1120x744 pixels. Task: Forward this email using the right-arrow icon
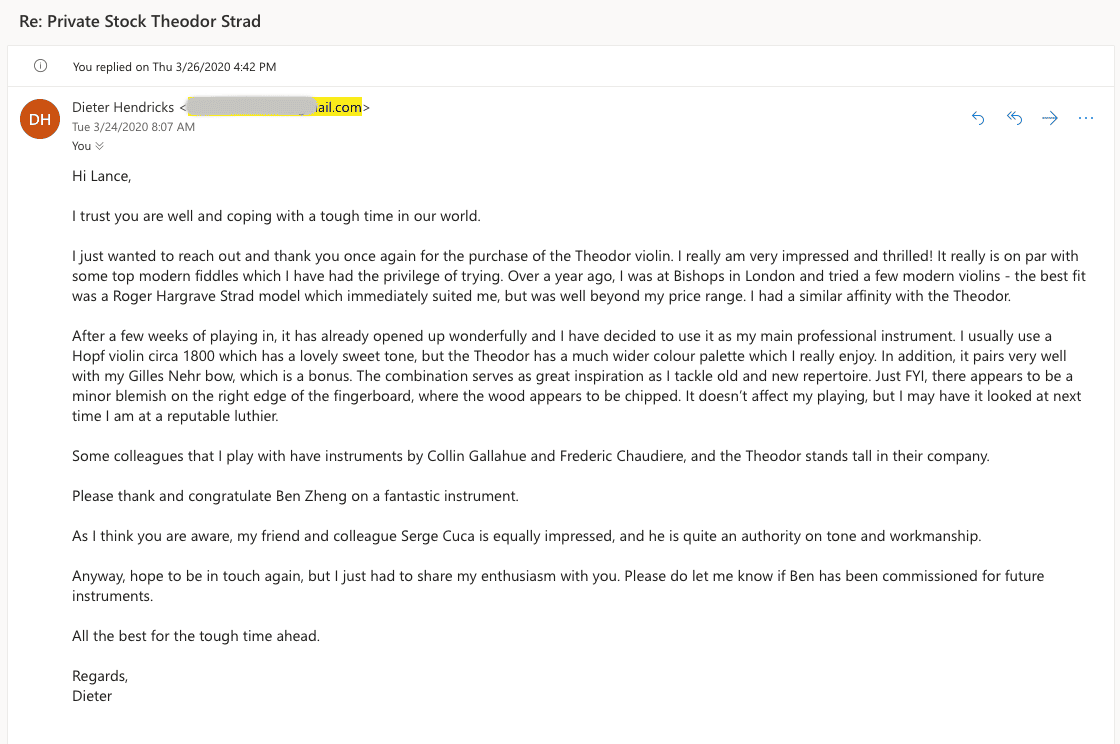coord(1050,118)
